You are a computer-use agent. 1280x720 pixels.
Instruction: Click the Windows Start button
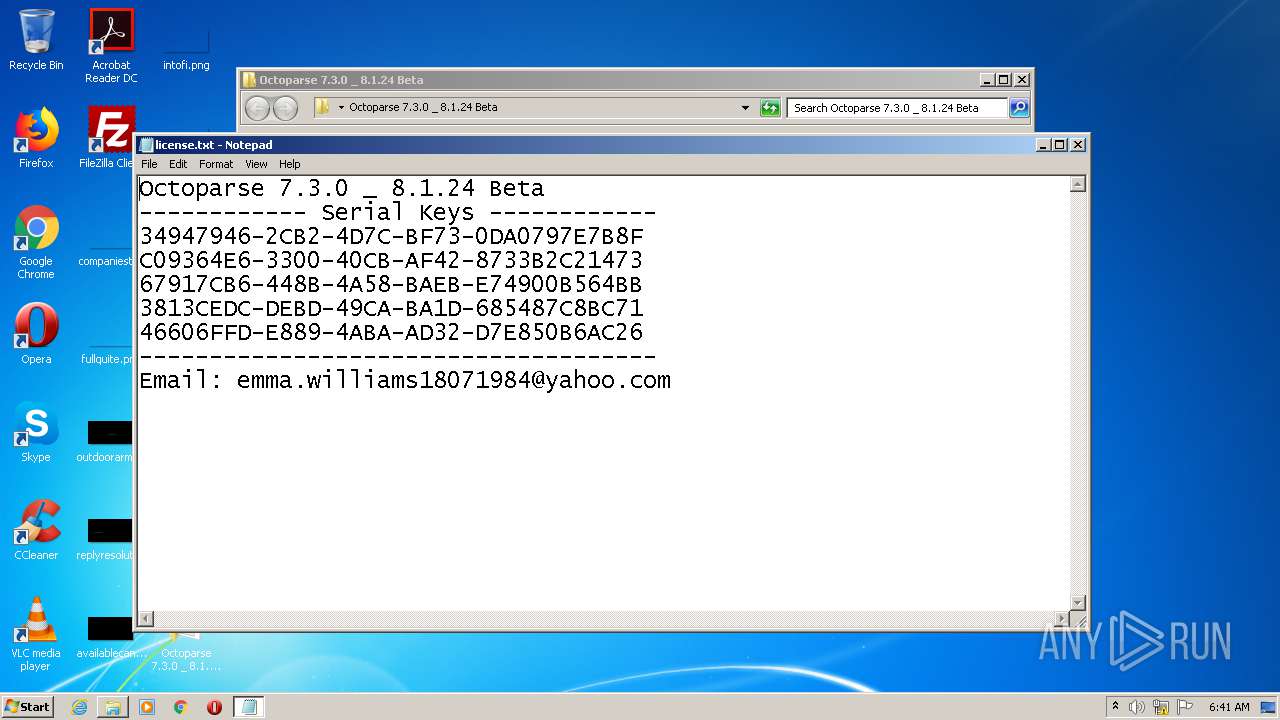pyautogui.click(x=27, y=707)
